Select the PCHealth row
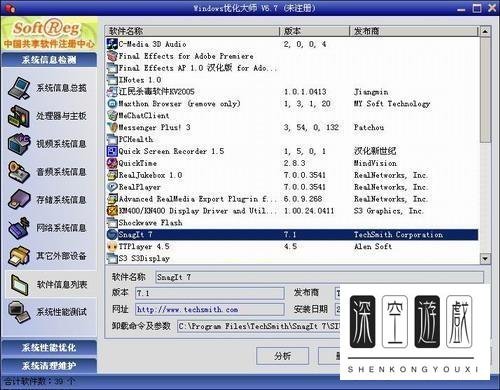This screenshot has width=500, height=390. (x=292, y=139)
